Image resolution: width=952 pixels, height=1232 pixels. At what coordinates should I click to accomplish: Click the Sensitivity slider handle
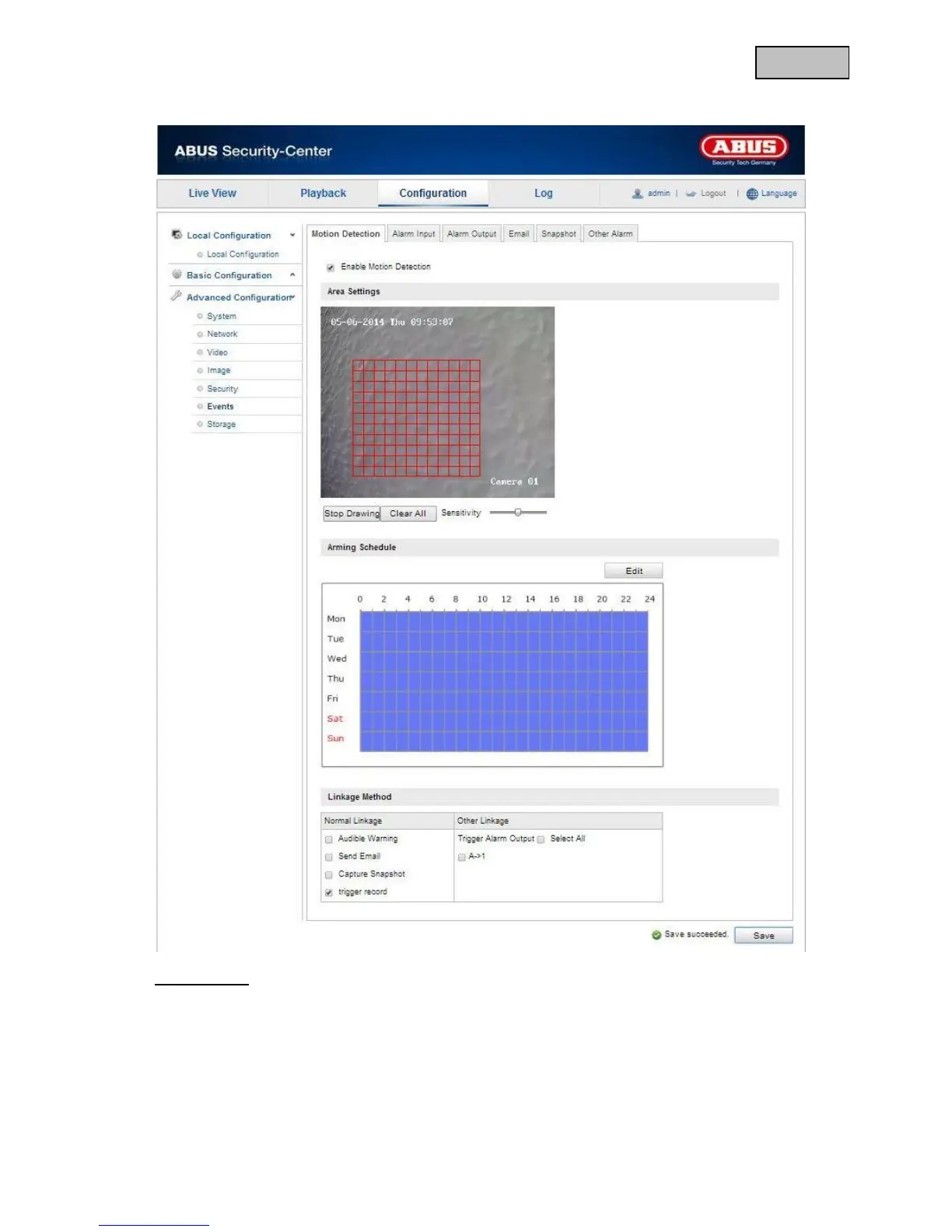[x=518, y=513]
